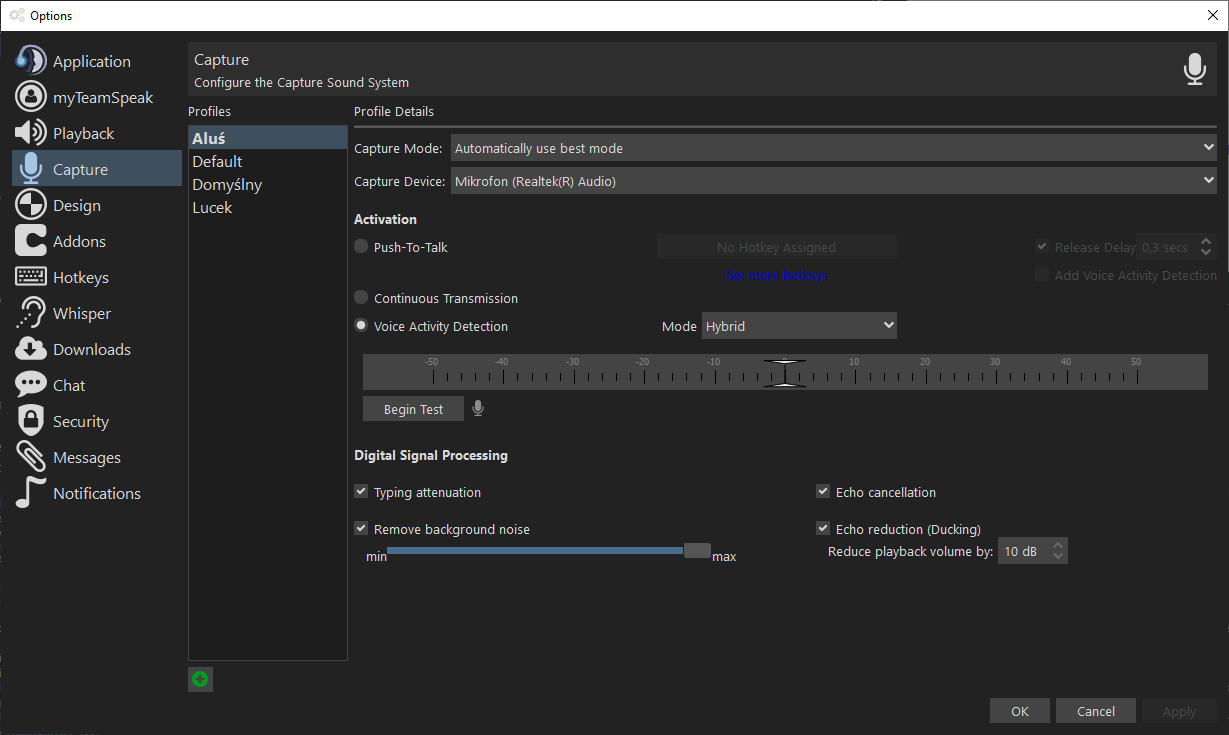Go to the Notifications section

pyautogui.click(x=96, y=493)
